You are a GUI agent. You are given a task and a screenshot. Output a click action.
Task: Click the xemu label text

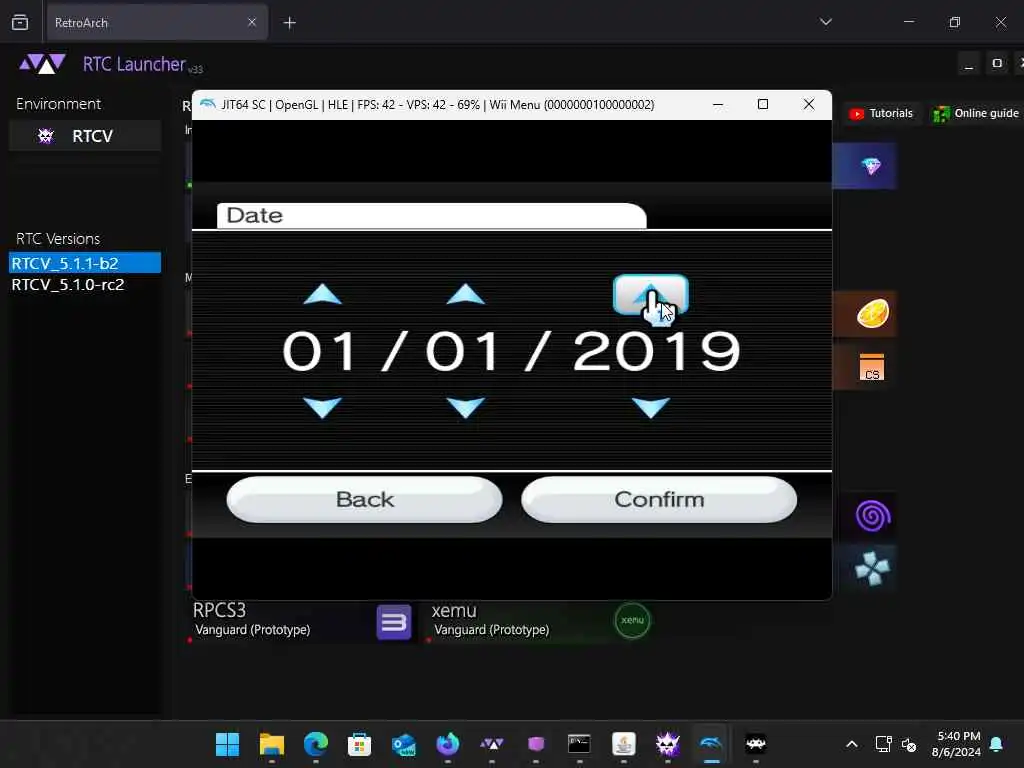454,611
